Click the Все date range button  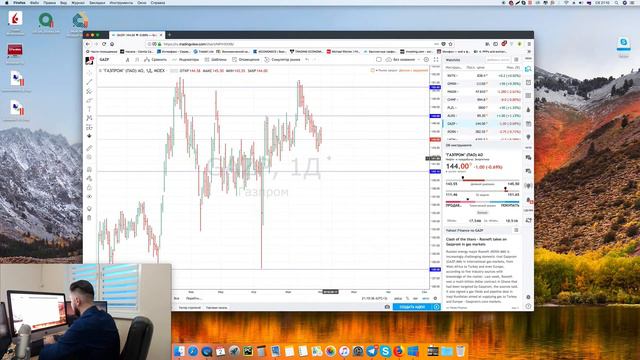pos(176,298)
